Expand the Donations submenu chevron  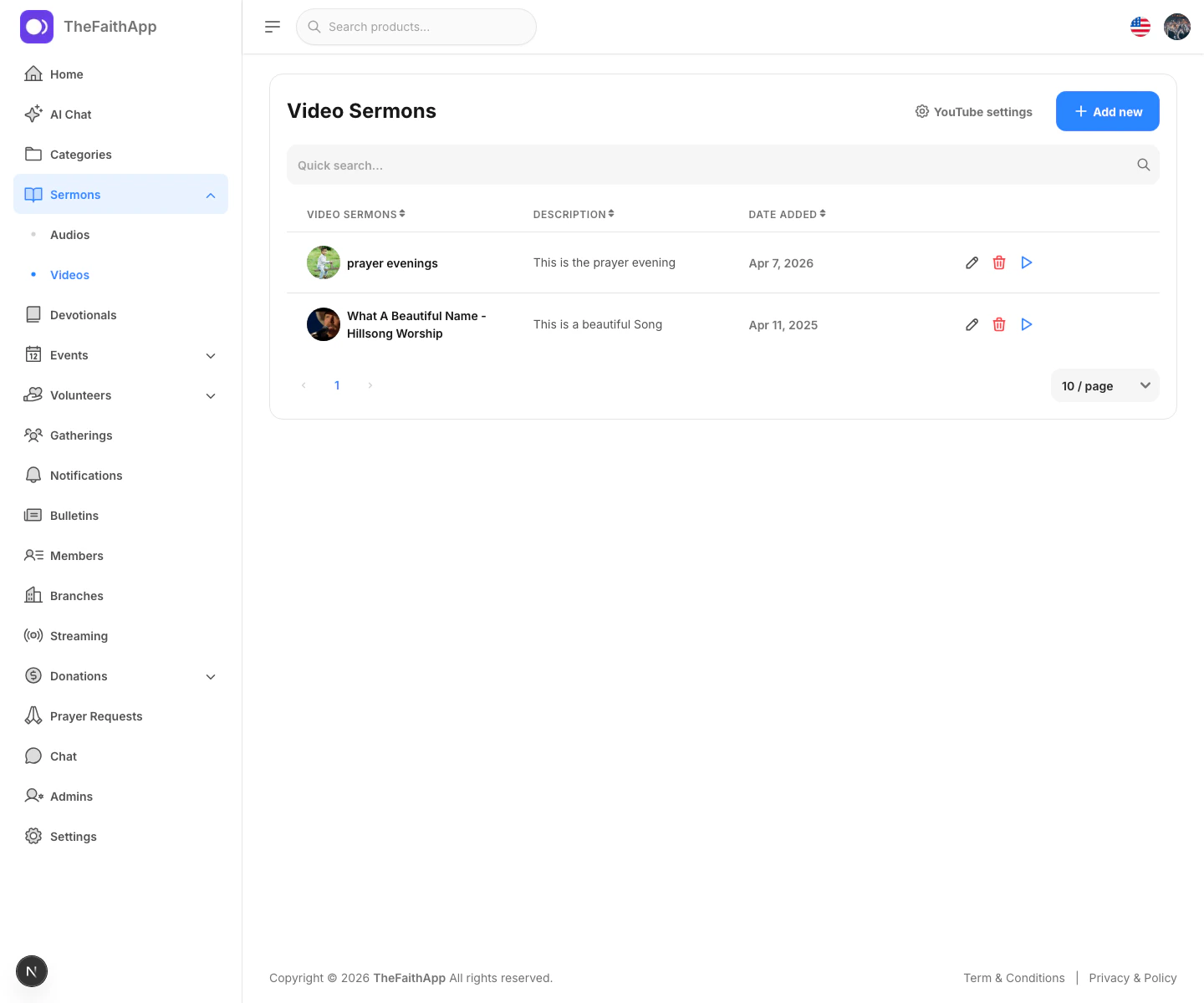coord(211,676)
